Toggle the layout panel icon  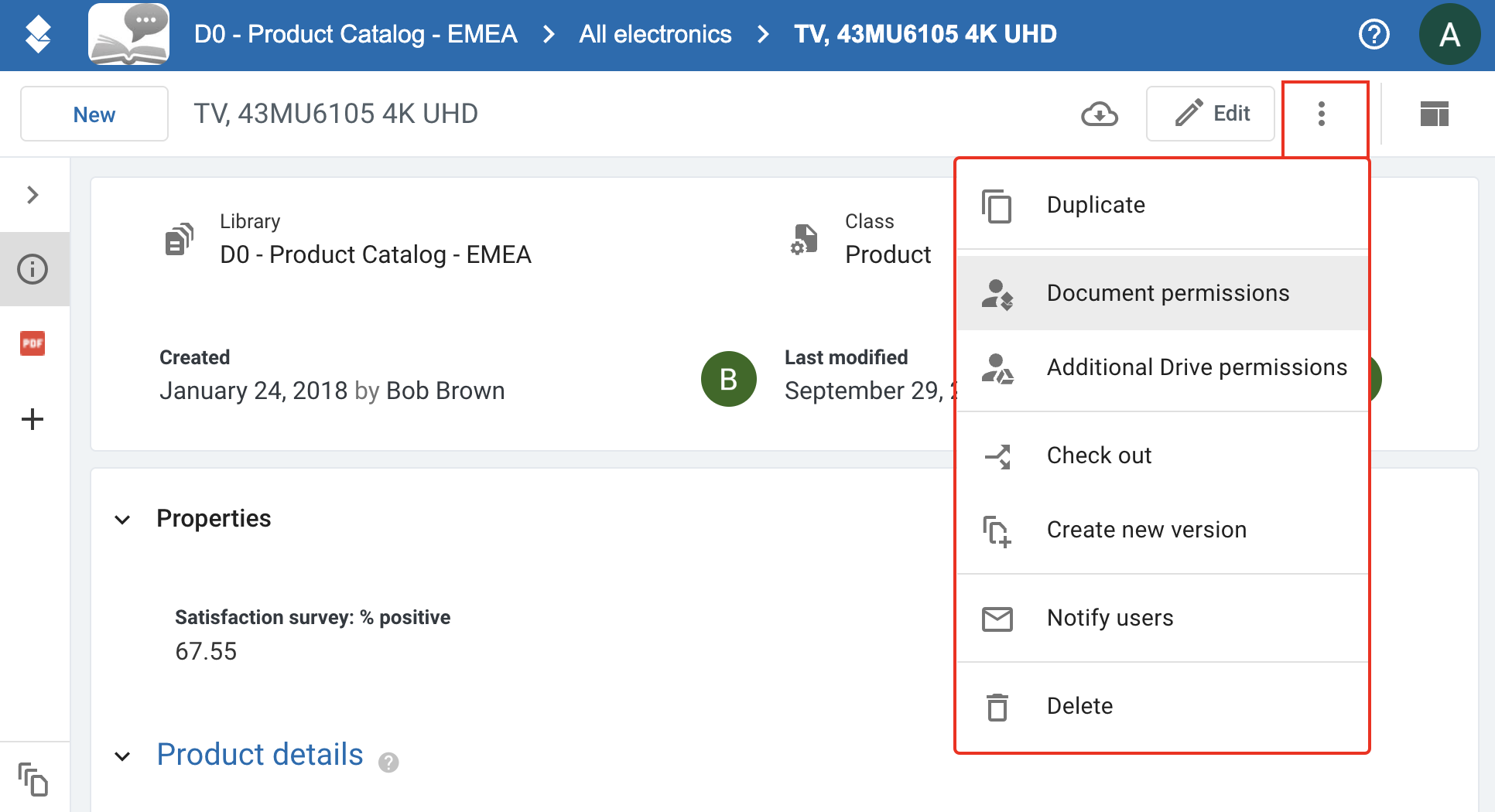[1435, 114]
